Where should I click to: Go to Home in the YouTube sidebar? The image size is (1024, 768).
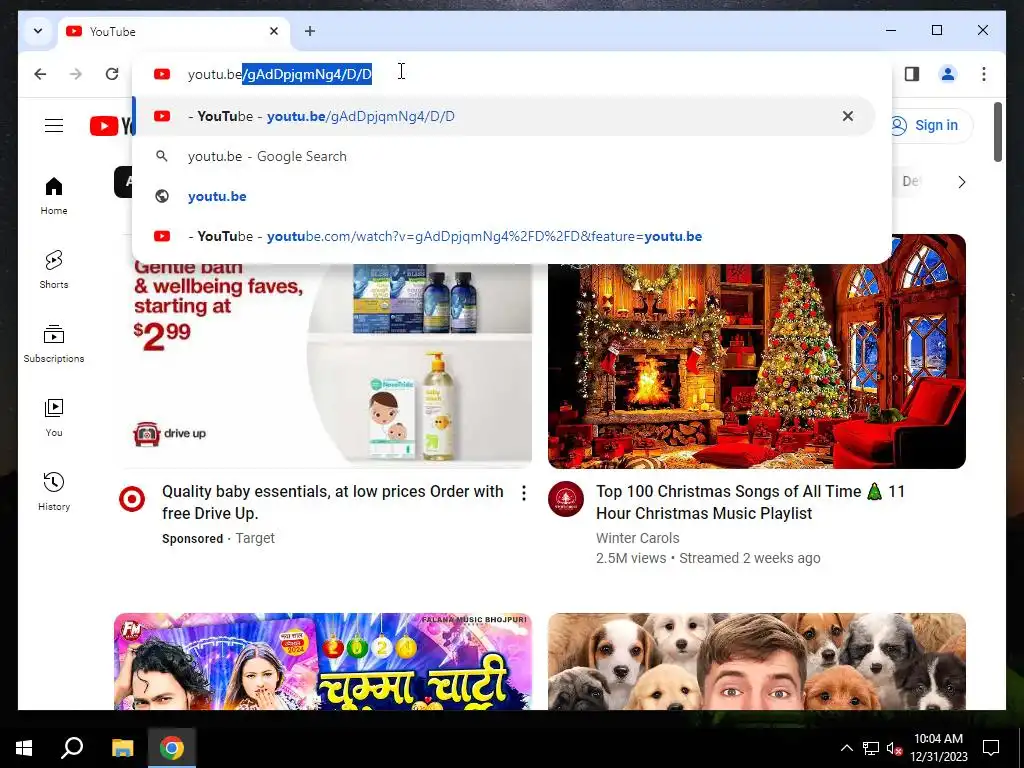click(x=54, y=195)
